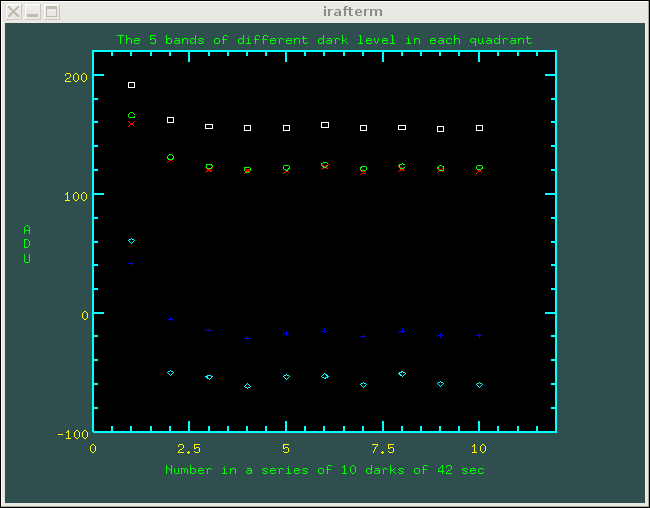
Task: Click the green plot title about 5 bands
Action: click(324, 40)
